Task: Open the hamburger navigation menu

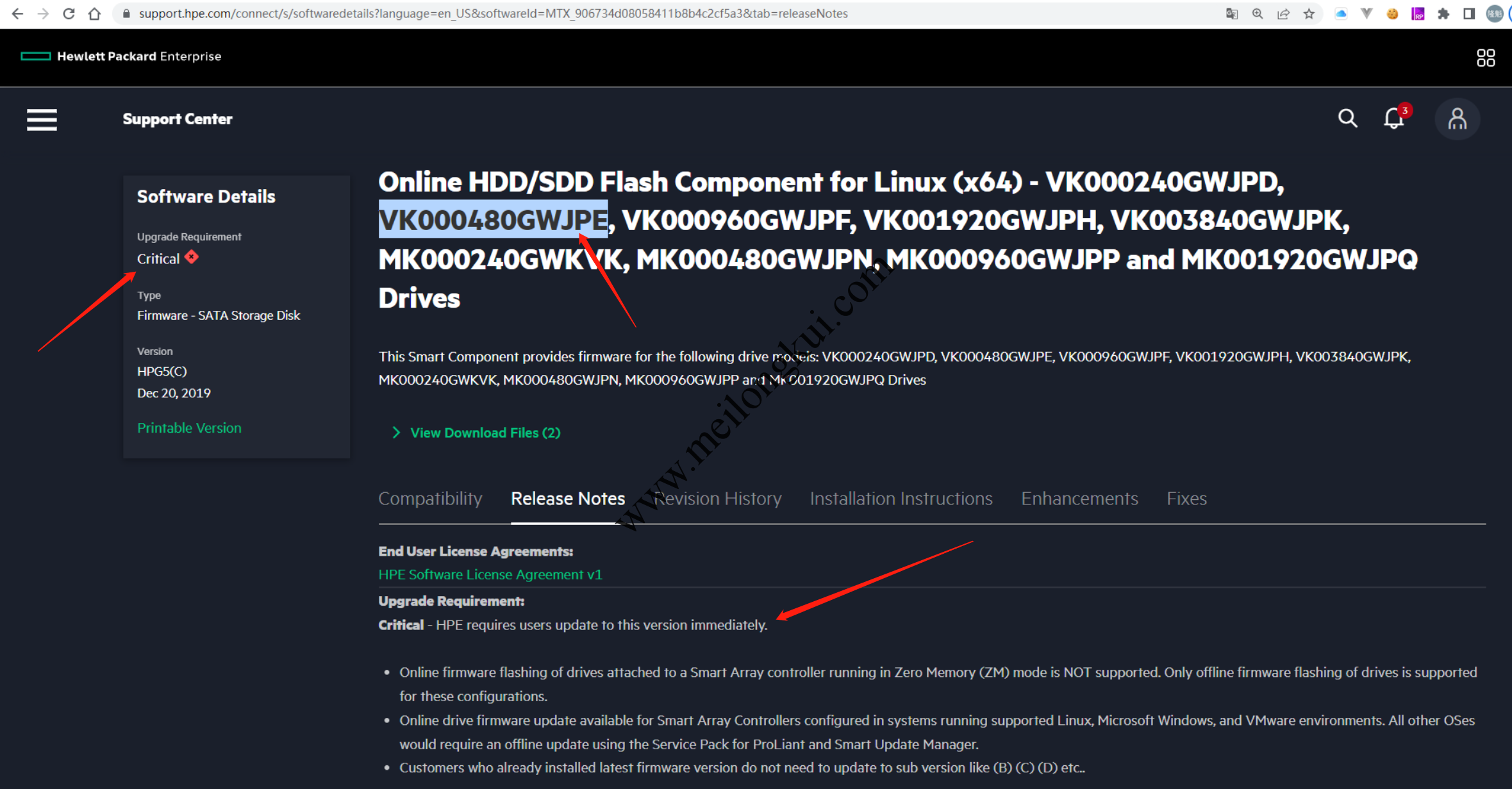Action: (42, 119)
